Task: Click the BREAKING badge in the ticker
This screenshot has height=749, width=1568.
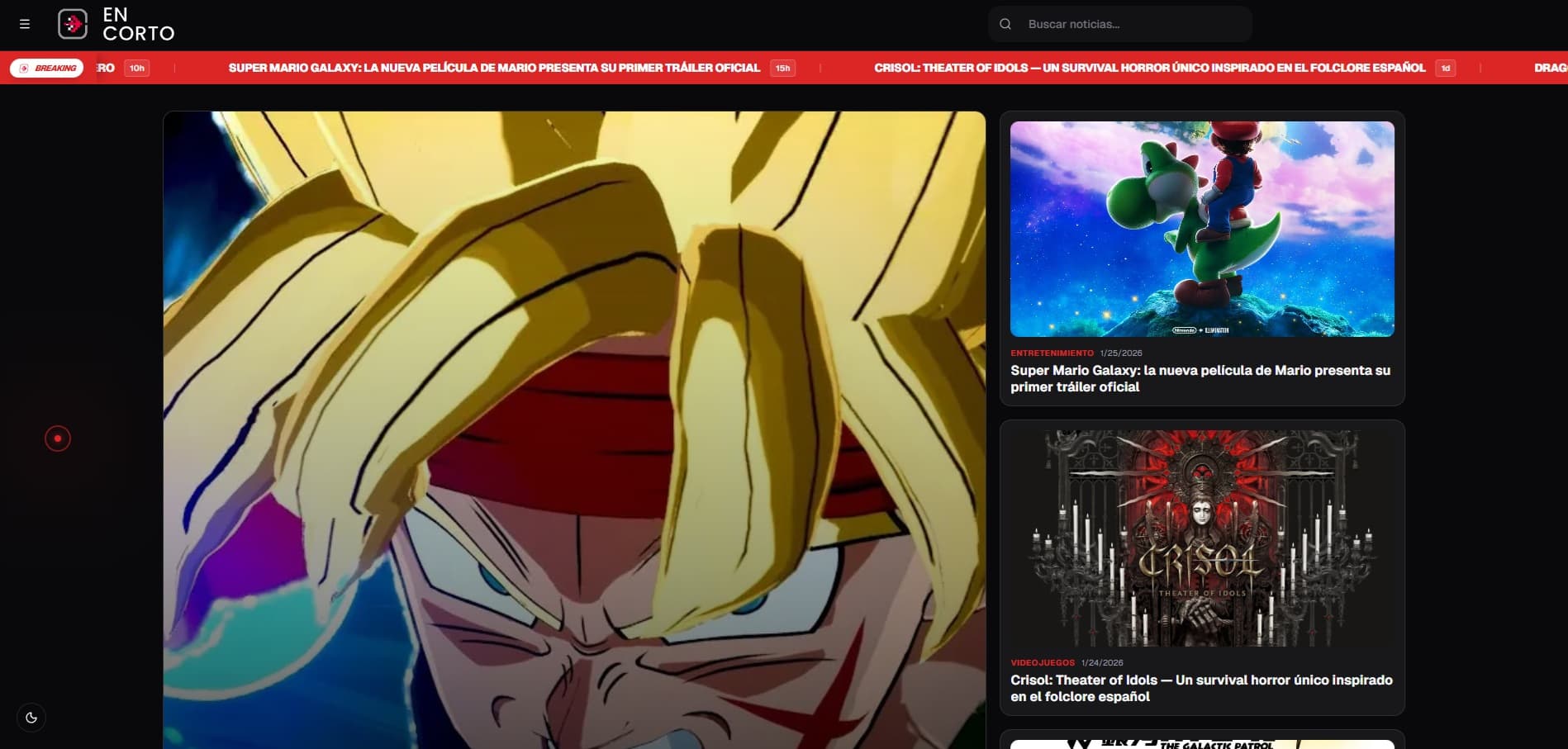Action: [x=47, y=68]
